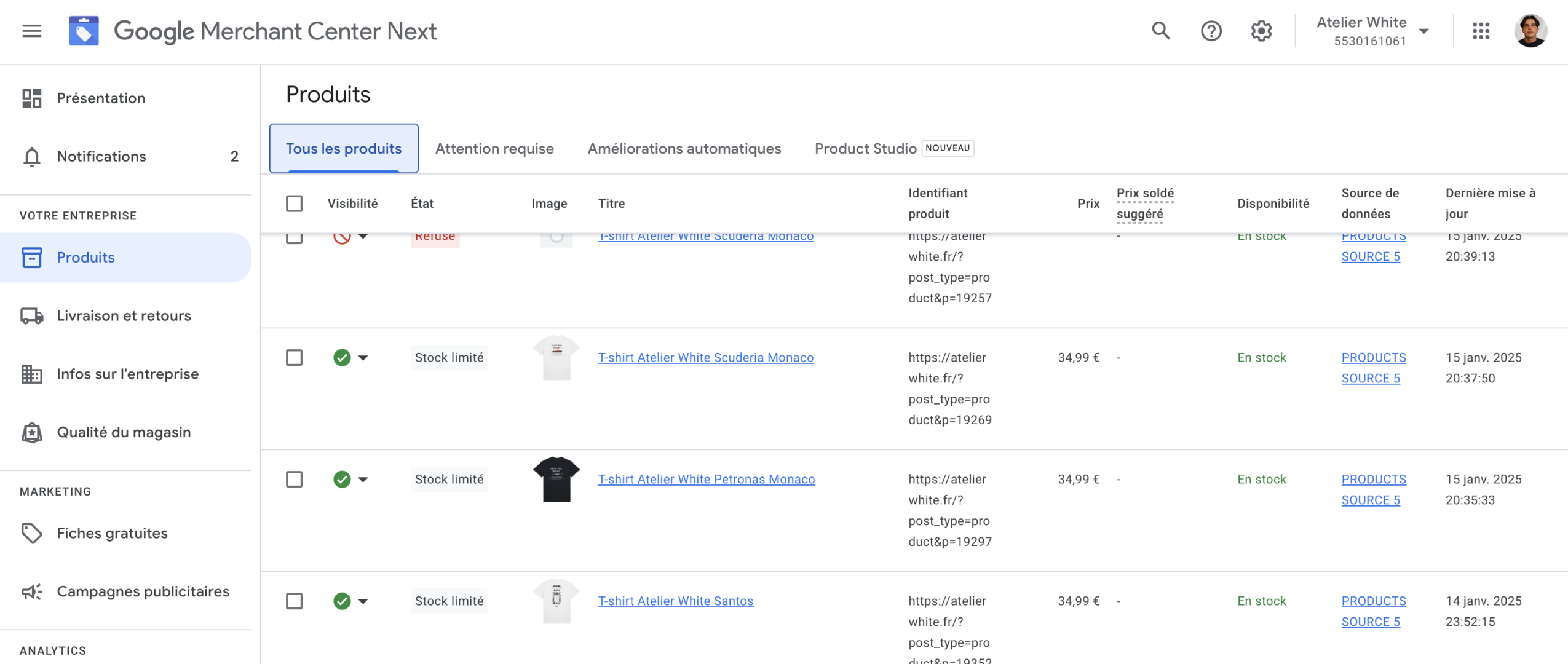Click the Campagnes publicitaires megaphone icon
The height and width of the screenshot is (664, 1568).
31,591
